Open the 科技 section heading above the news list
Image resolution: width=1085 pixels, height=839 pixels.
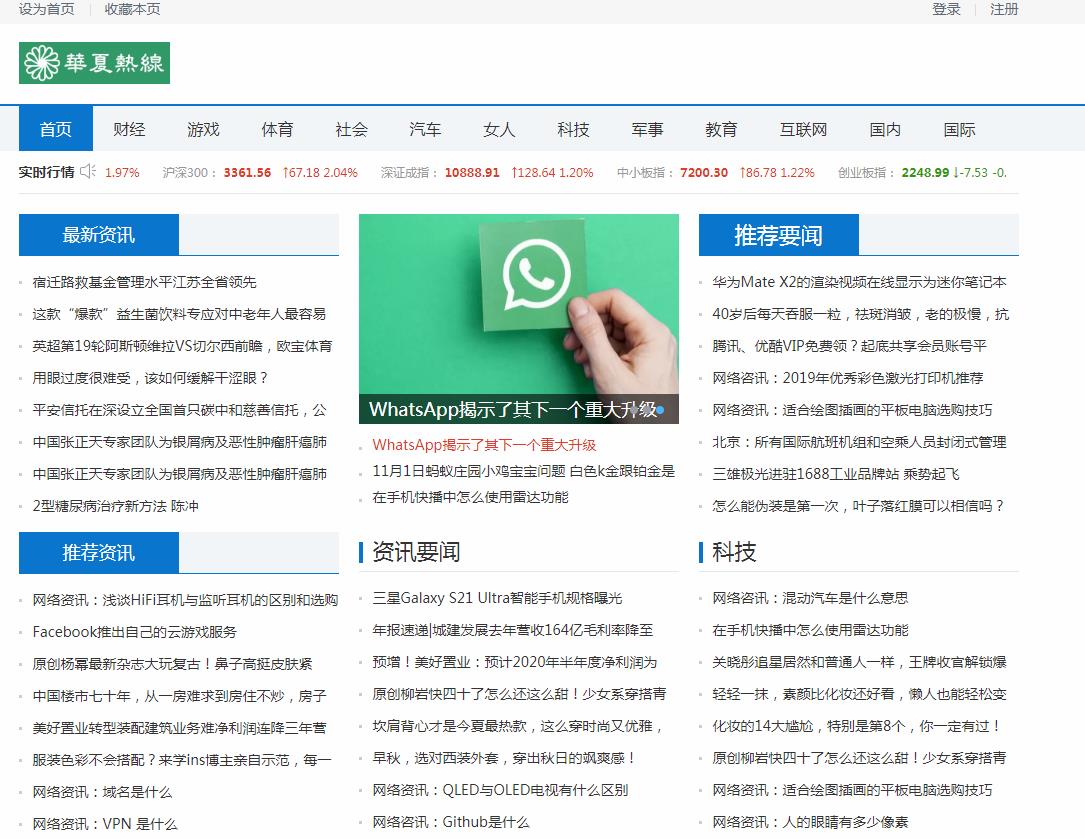(x=734, y=552)
